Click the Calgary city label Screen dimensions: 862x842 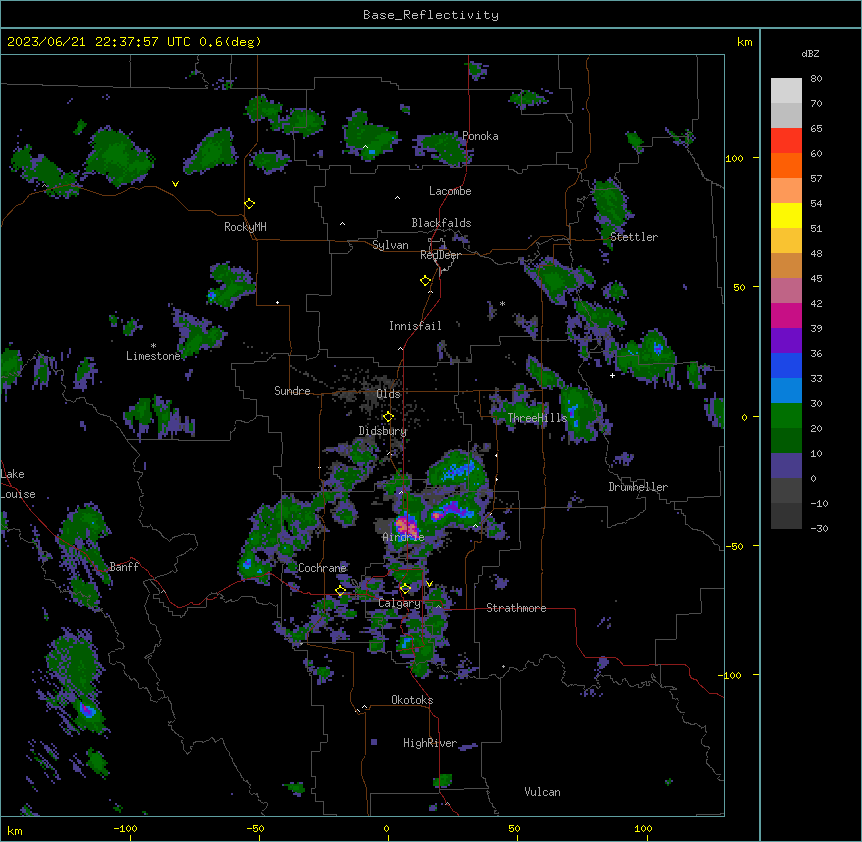399,603
